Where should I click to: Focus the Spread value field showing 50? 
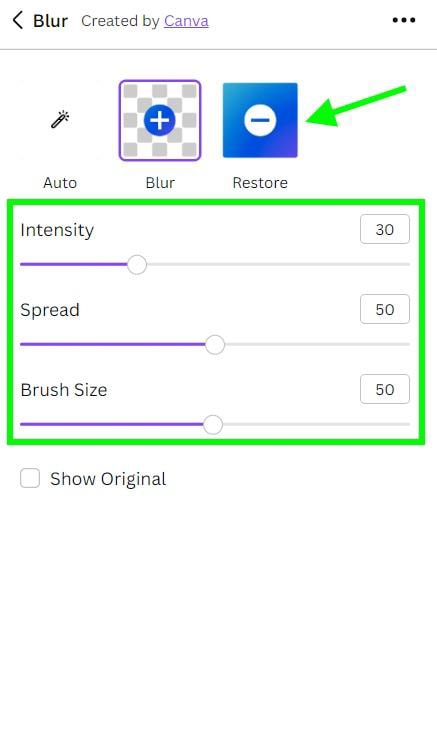384,309
